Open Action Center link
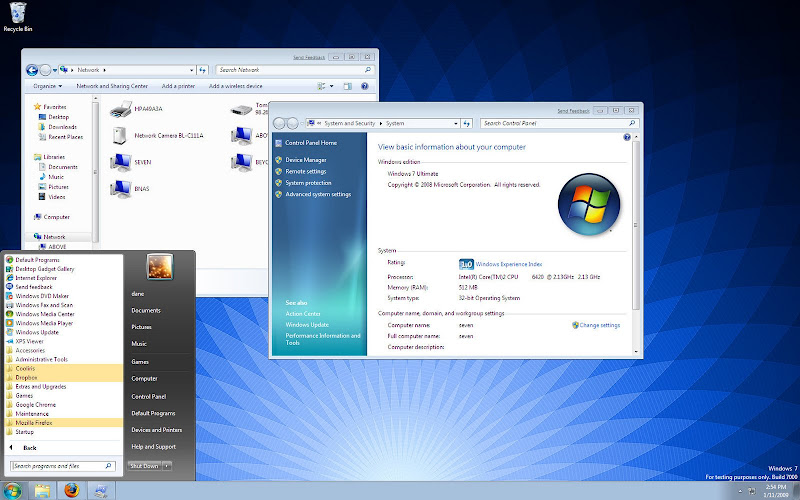The image size is (800, 500). pyautogui.click(x=303, y=314)
